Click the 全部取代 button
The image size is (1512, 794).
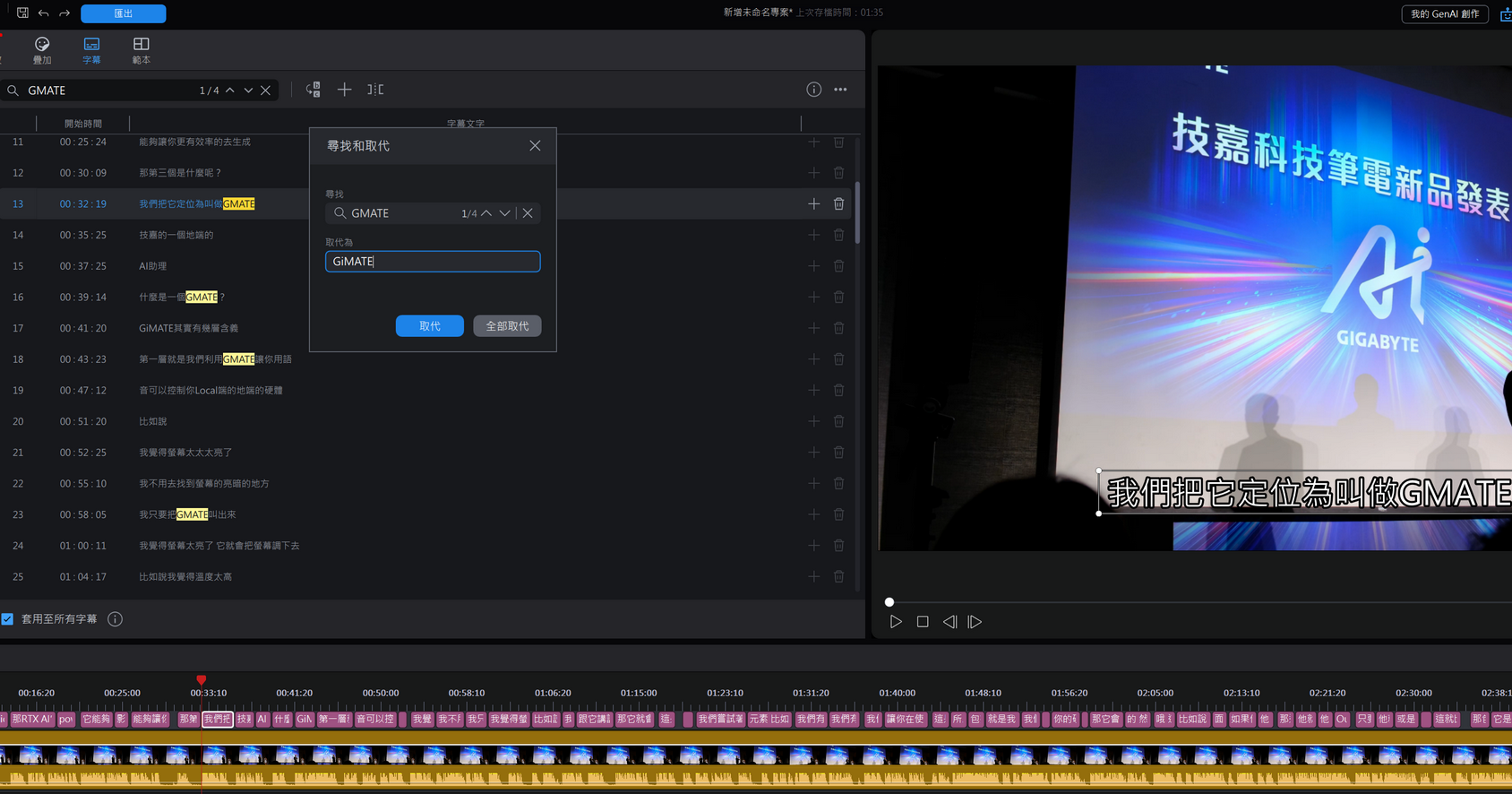click(507, 326)
